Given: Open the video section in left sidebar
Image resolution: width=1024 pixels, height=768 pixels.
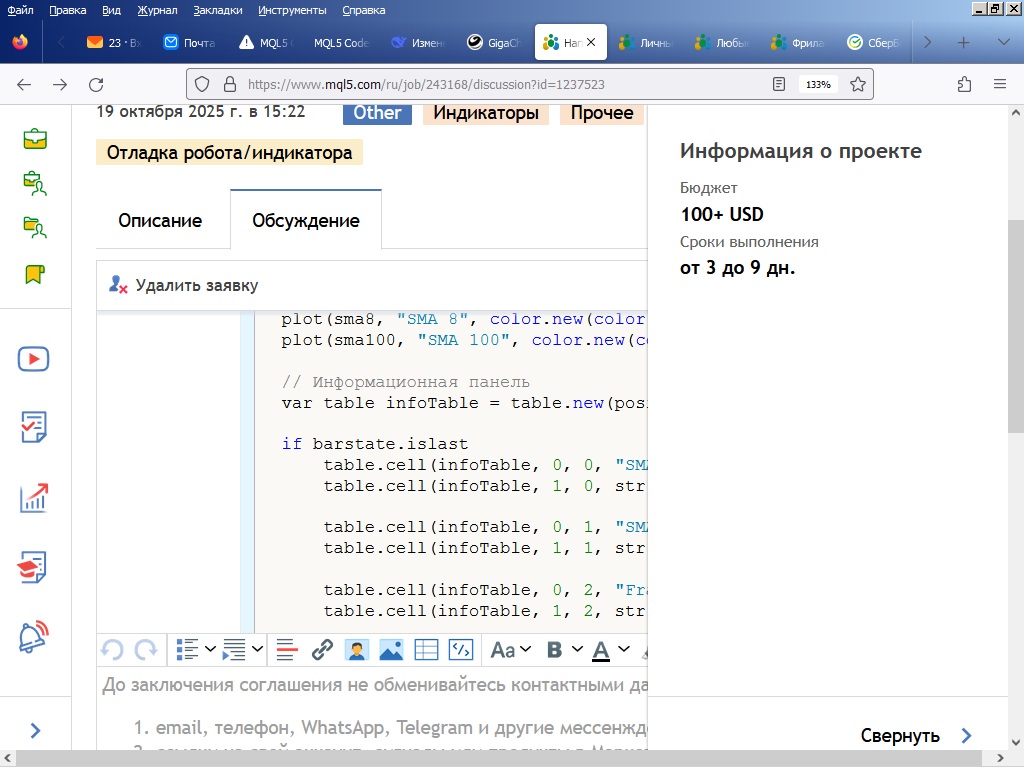Looking at the screenshot, I should (34, 359).
